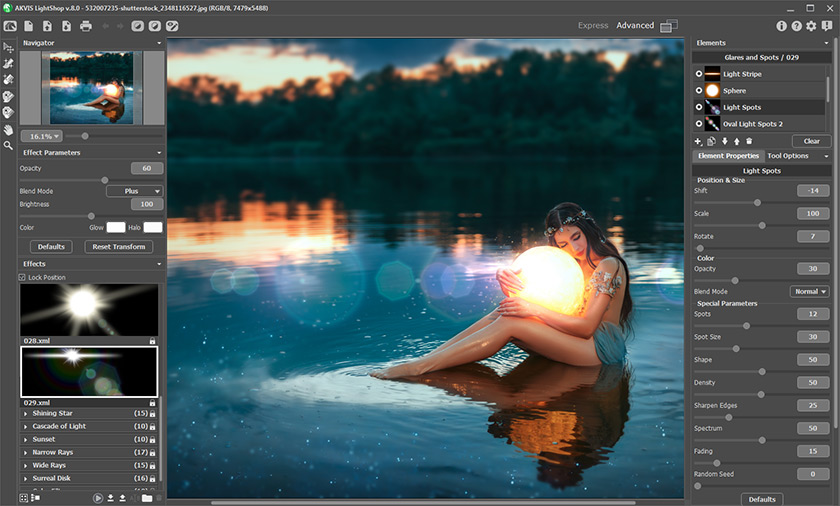Click the Clear button in Elements
The image size is (840, 506).
[x=811, y=141]
